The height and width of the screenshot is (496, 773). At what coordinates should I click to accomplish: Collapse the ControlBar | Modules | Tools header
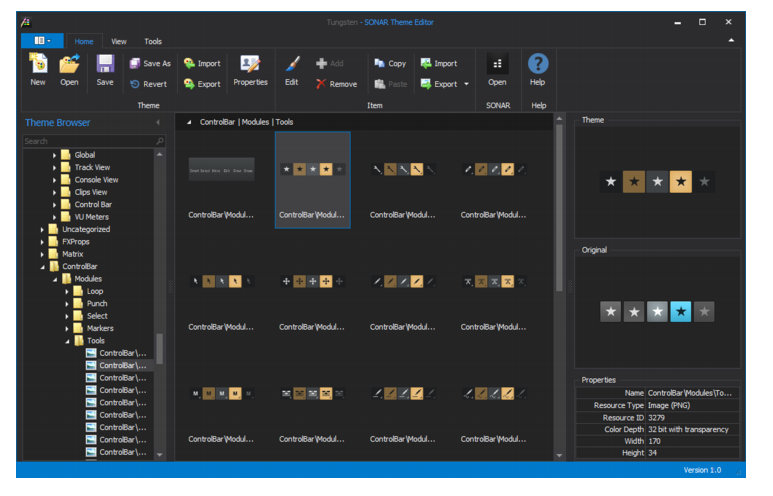coord(190,122)
